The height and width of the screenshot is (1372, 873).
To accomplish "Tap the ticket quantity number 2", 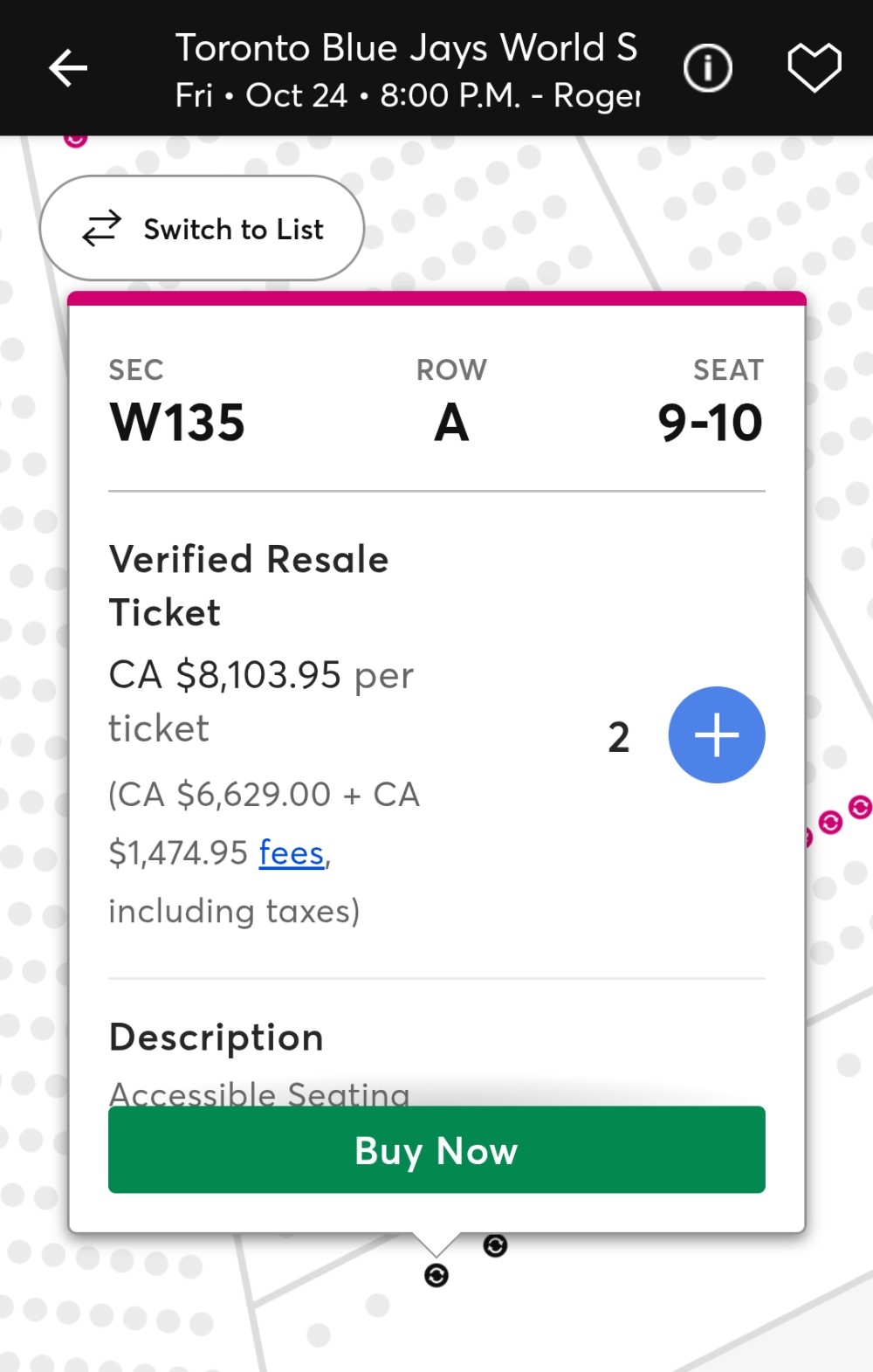I will tap(619, 736).
